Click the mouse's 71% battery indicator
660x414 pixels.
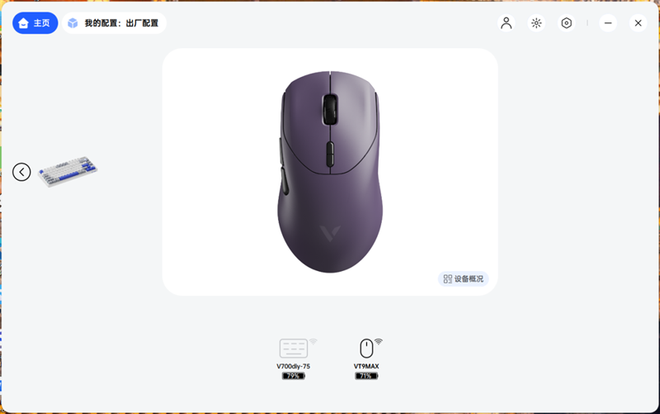pos(366,376)
